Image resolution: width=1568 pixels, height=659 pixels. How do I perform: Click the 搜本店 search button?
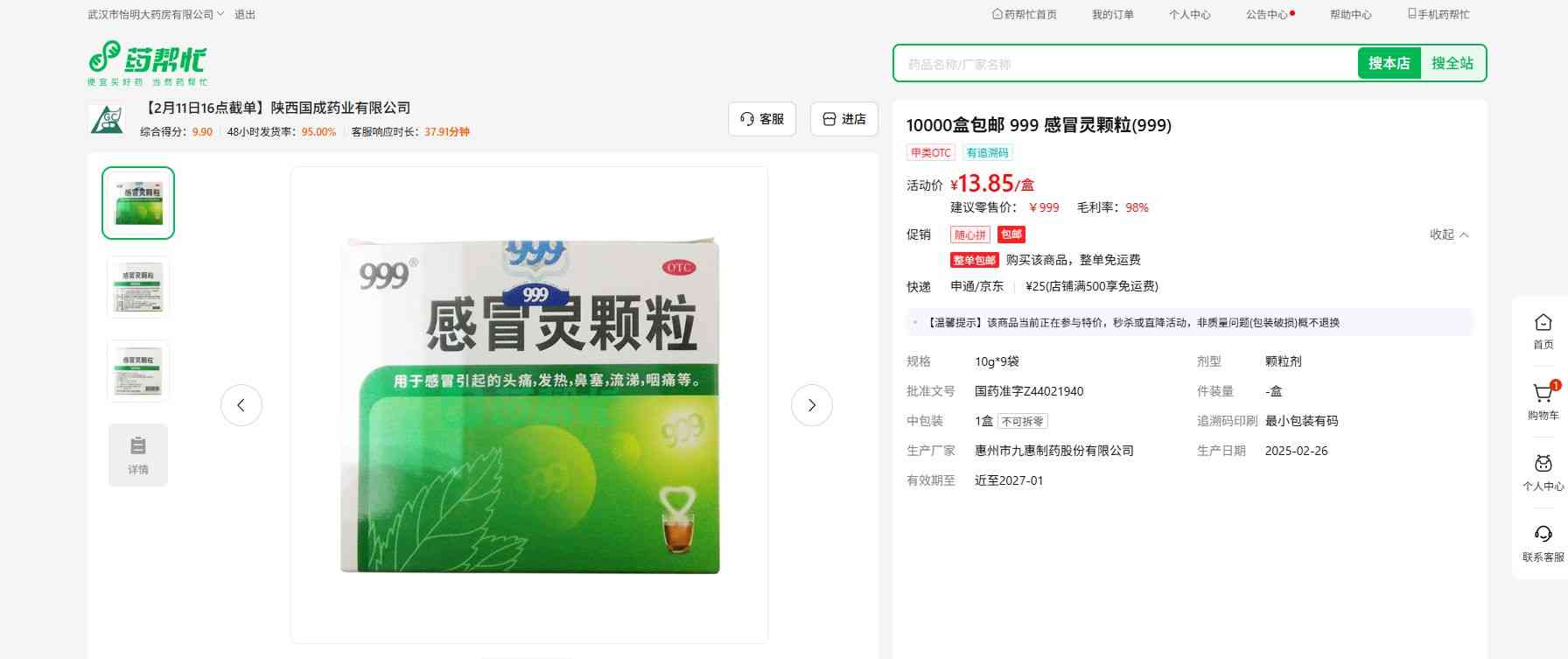click(x=1389, y=63)
